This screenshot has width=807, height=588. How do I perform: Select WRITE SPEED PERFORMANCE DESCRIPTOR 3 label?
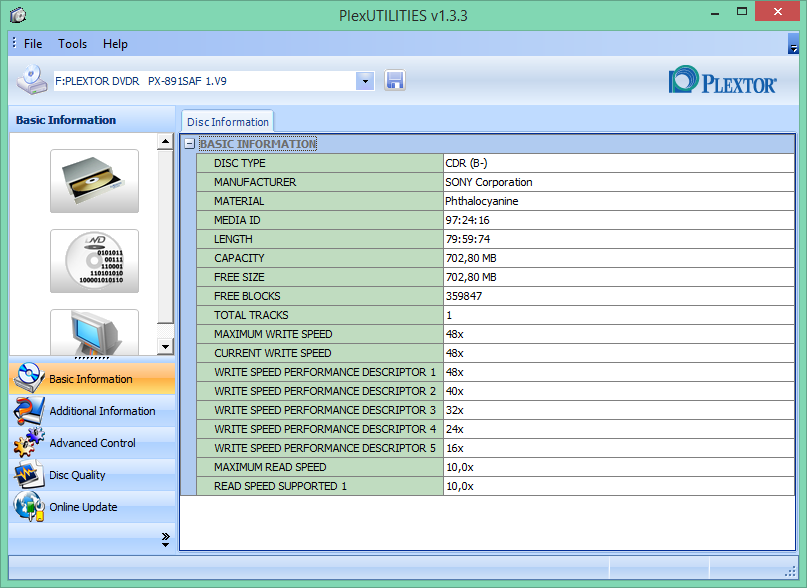(x=325, y=410)
